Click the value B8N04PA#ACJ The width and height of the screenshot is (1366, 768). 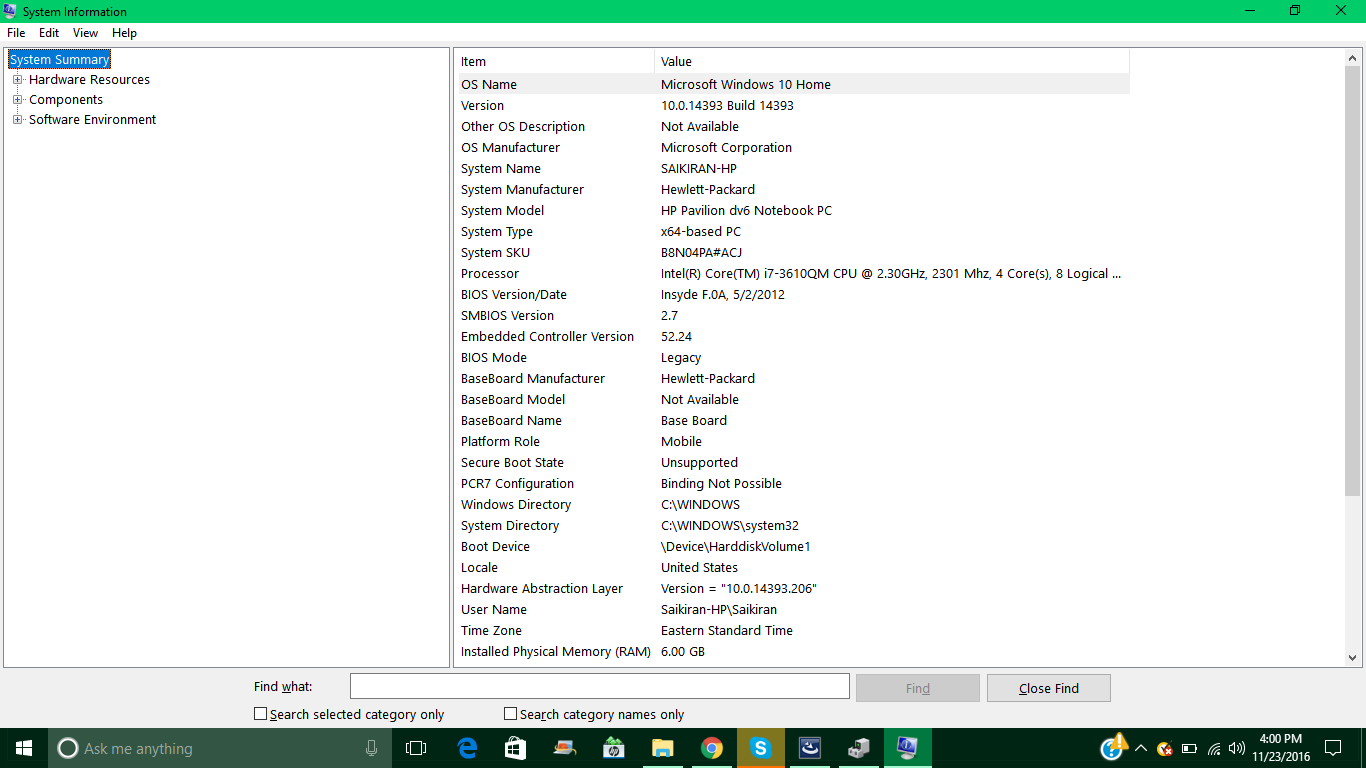tap(701, 253)
